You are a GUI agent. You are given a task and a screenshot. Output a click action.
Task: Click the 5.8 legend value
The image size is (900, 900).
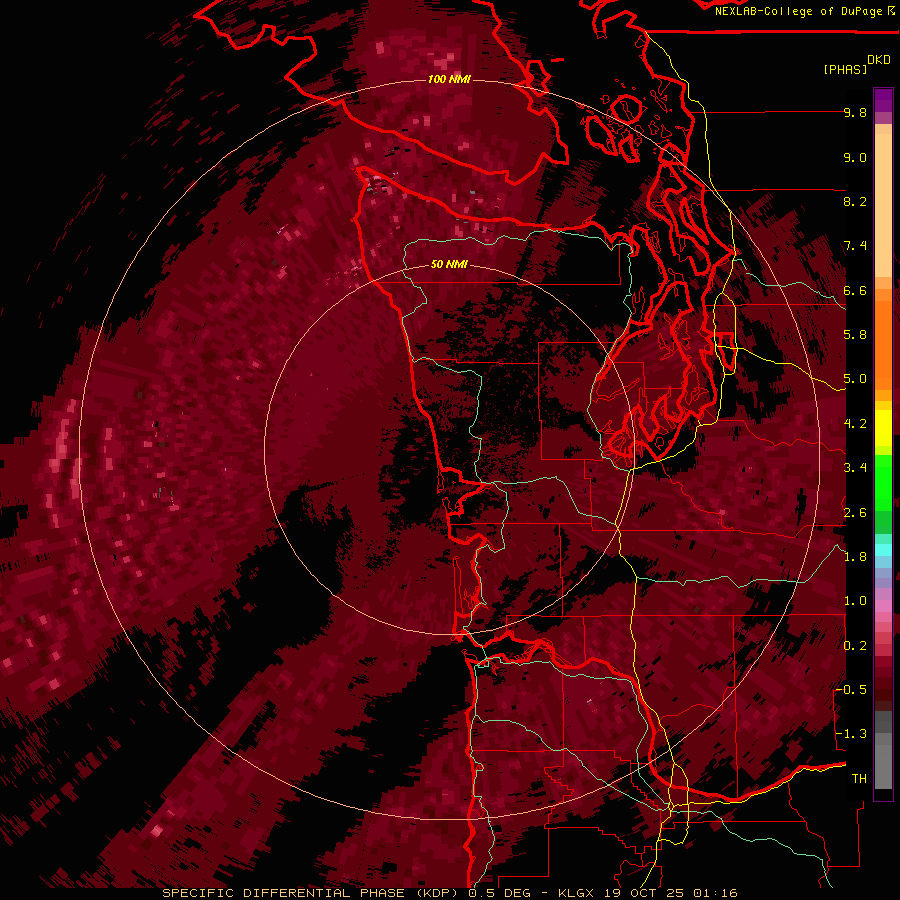tap(855, 335)
